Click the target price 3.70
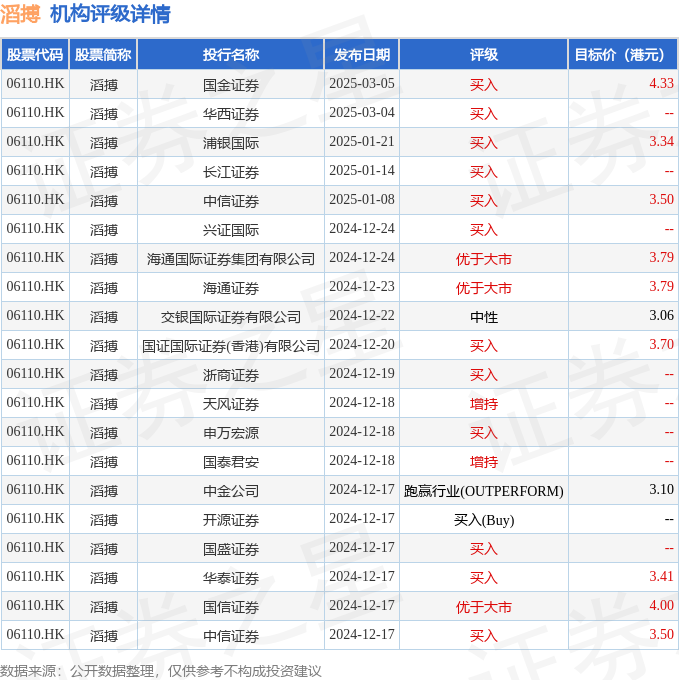This screenshot has width=679, height=680. click(661, 344)
